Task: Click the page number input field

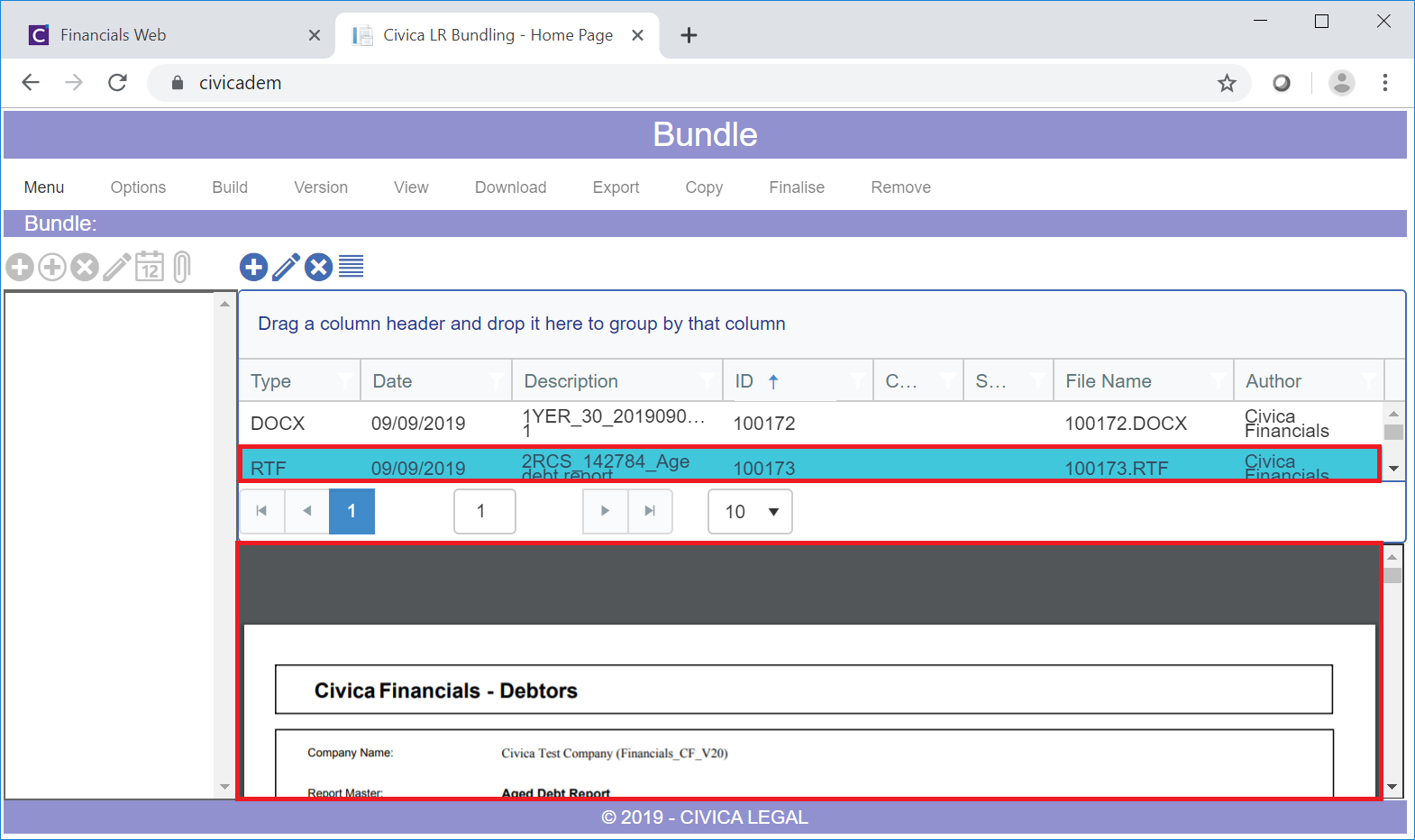Action: [x=485, y=511]
